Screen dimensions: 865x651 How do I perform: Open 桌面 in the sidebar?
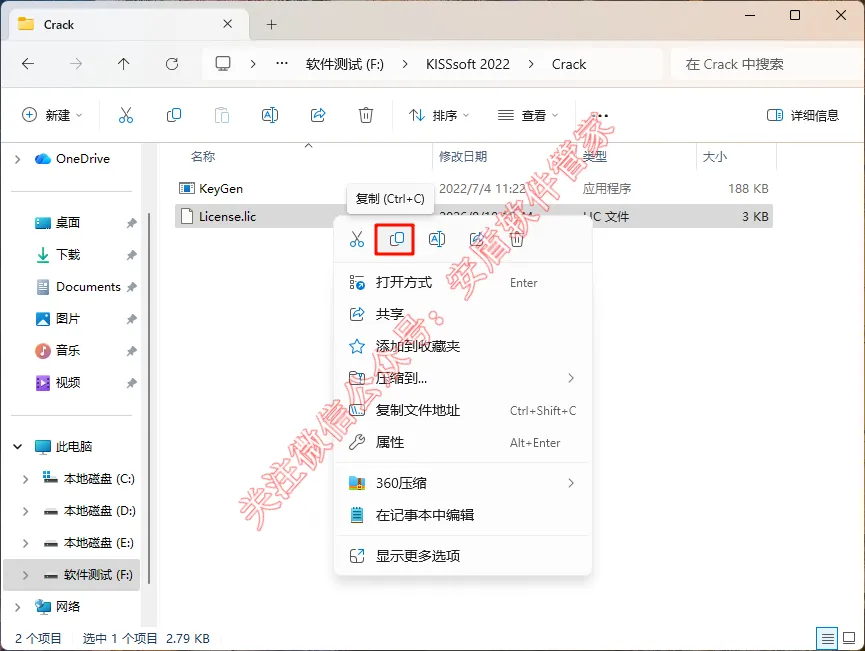point(68,222)
